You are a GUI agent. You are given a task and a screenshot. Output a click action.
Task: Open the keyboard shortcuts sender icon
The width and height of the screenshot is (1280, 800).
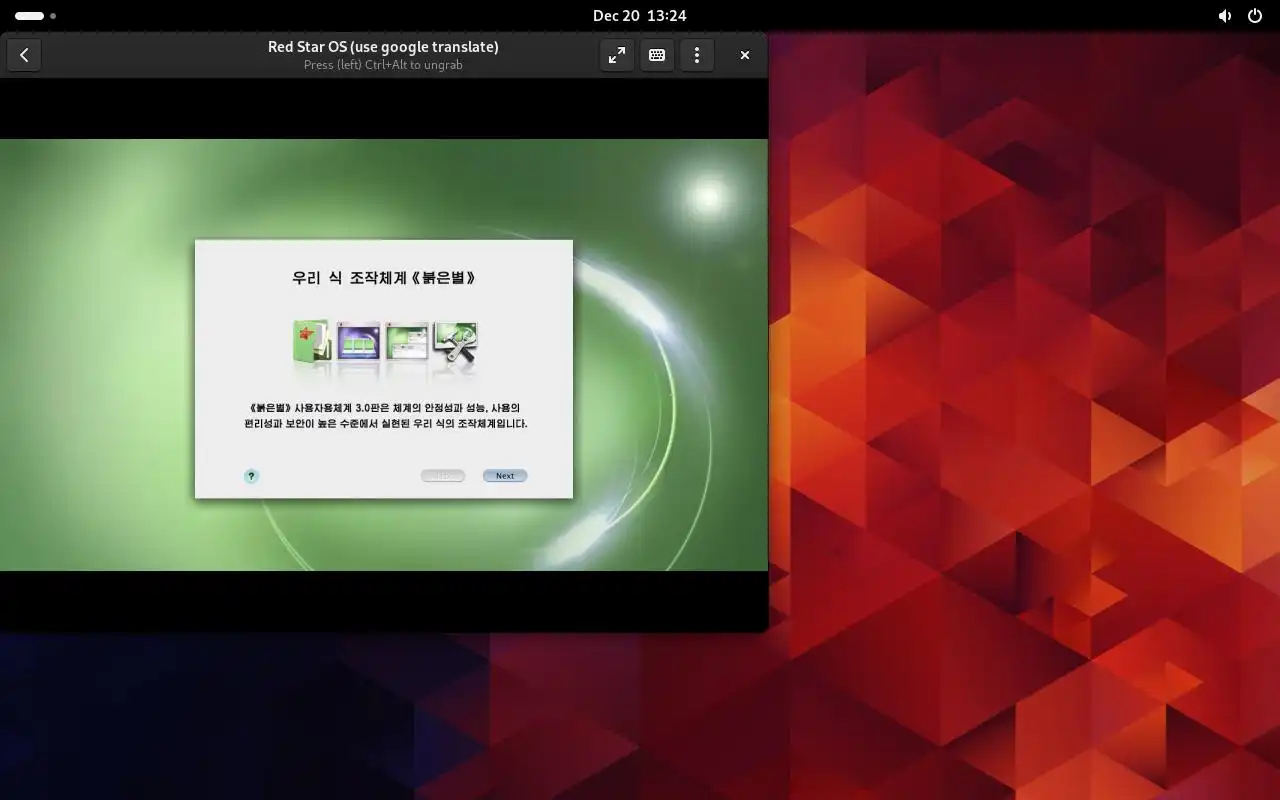click(x=657, y=56)
